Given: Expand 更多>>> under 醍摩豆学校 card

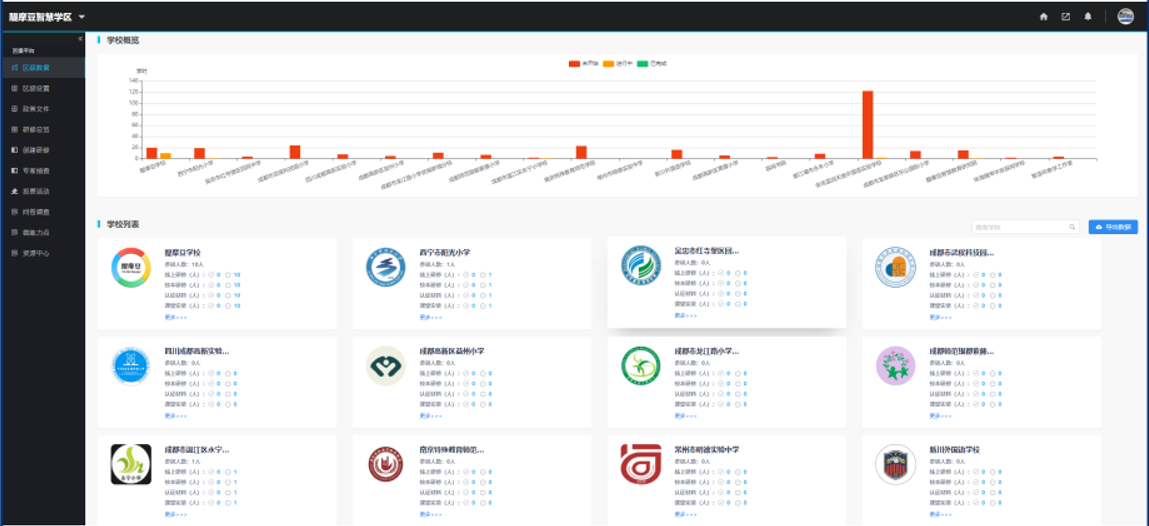Looking at the screenshot, I should [175, 317].
